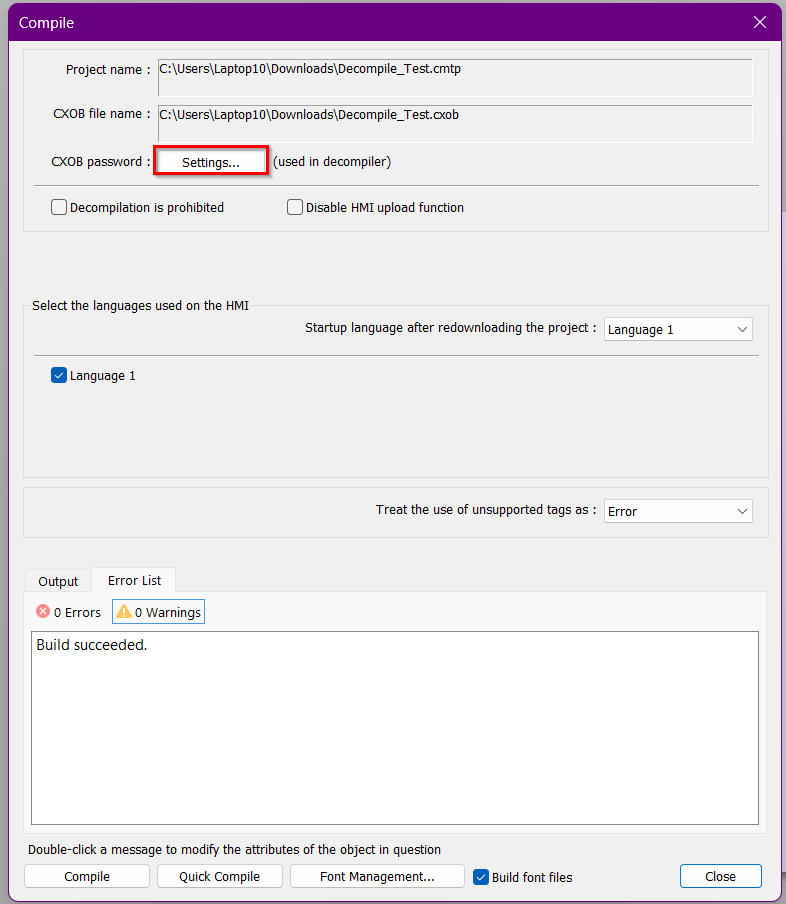
Task: Enable Decompilation is prohibited checkbox
Action: [59, 208]
